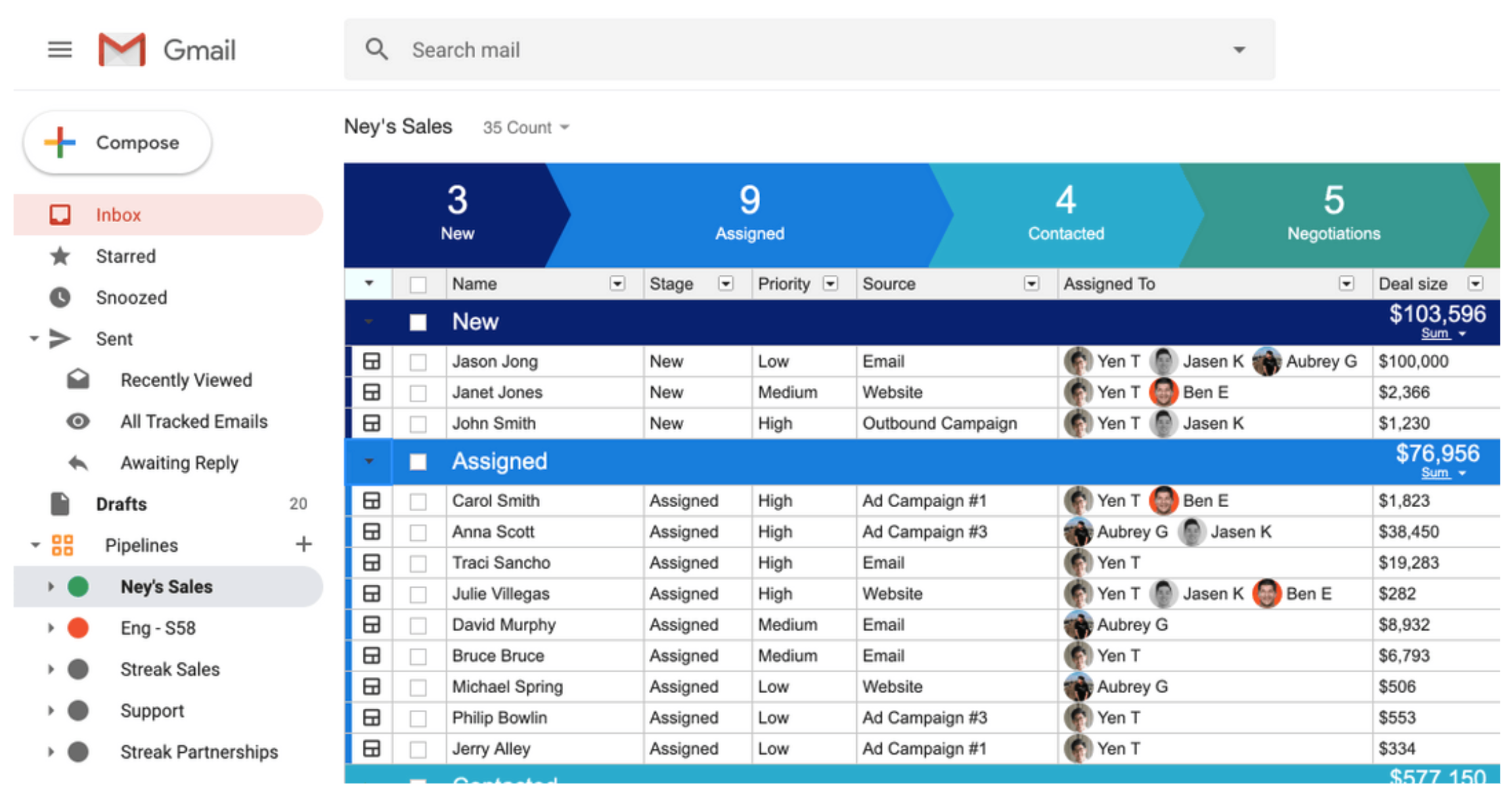Check the box for Janet Jones

418,393
